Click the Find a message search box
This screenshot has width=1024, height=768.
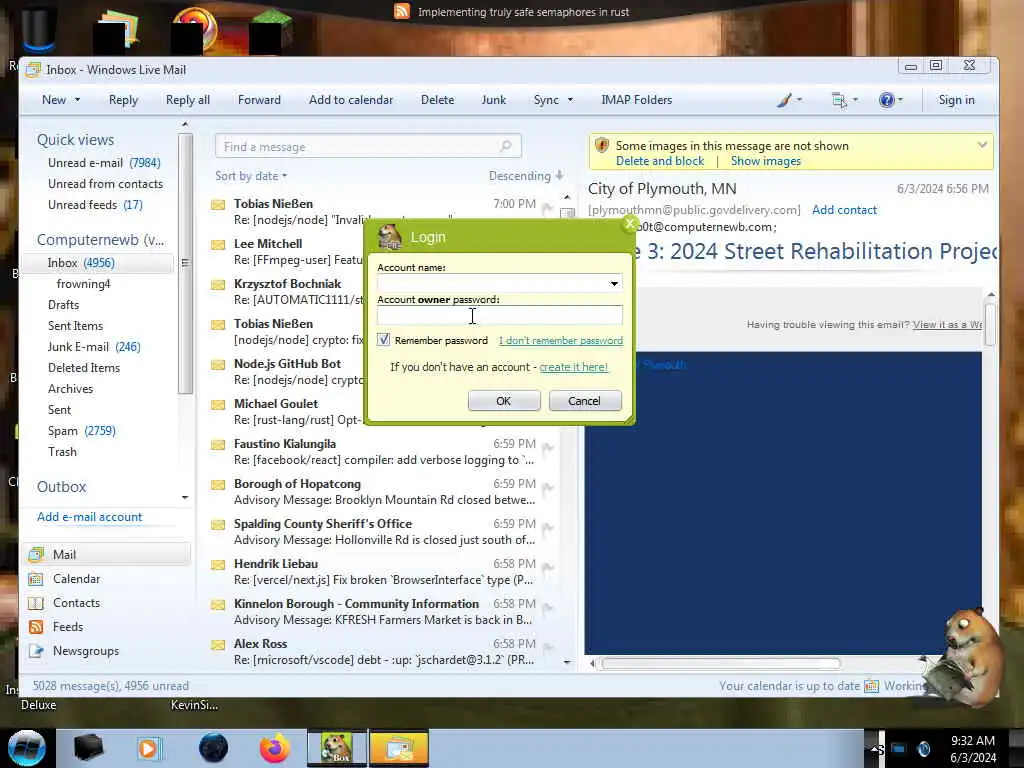(368, 146)
